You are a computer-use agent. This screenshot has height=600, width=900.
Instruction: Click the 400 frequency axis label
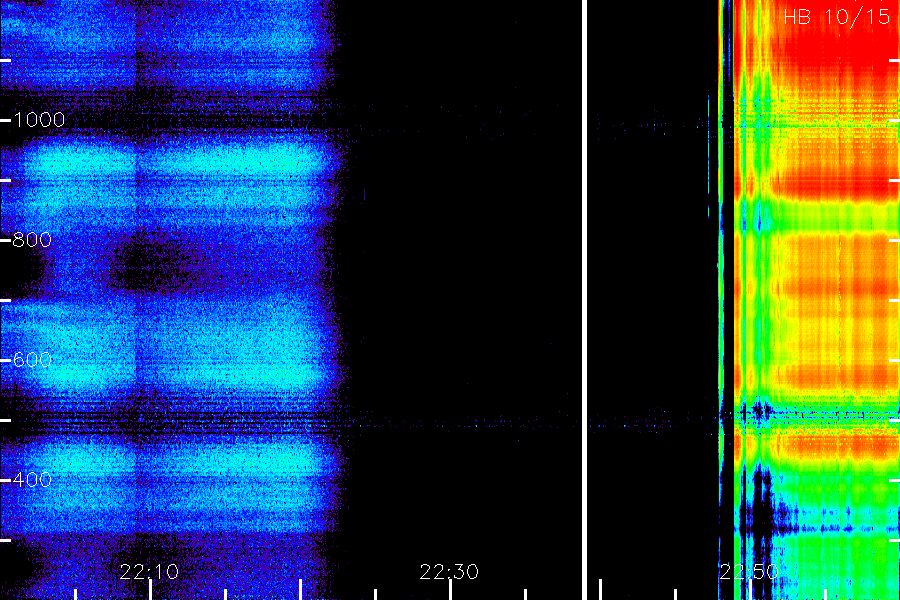click(32, 479)
